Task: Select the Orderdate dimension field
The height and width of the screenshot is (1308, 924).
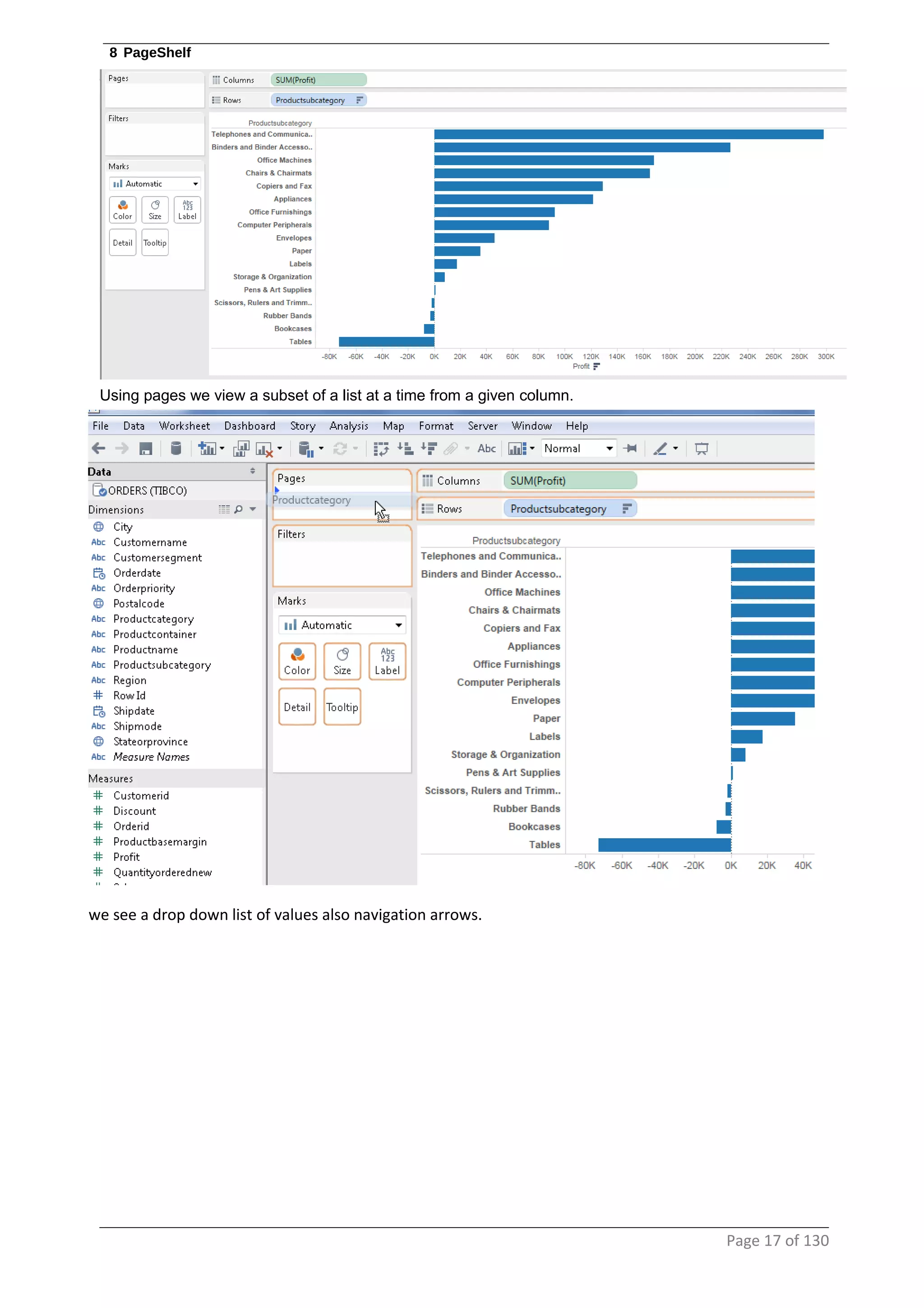Action: 137,573
